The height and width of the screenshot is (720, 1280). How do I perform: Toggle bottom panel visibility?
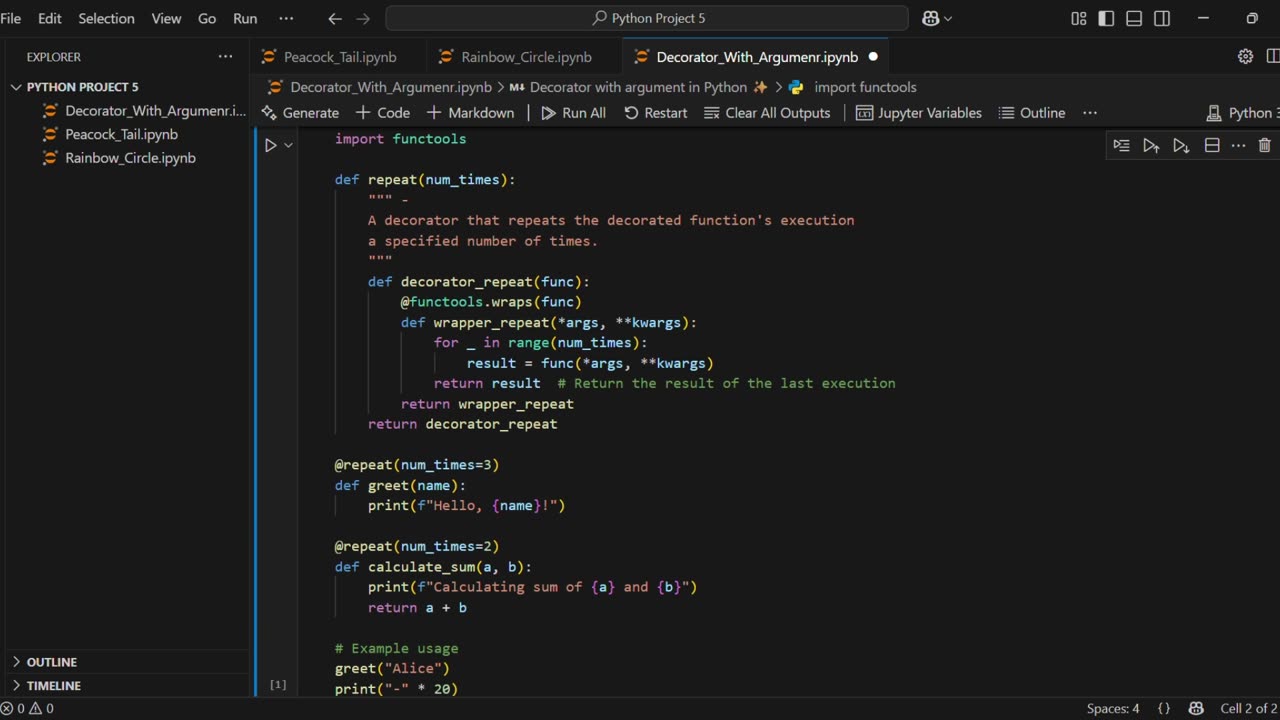click(1134, 18)
